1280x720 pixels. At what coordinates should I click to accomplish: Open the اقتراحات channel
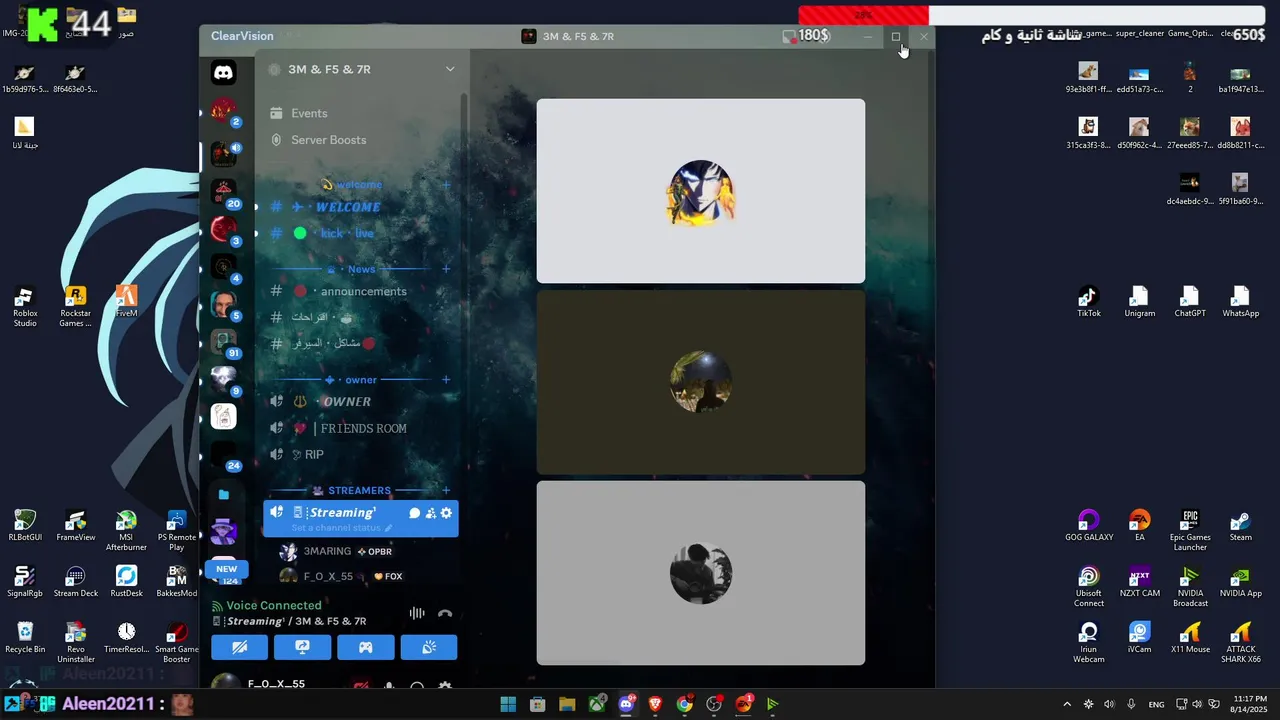click(361, 317)
